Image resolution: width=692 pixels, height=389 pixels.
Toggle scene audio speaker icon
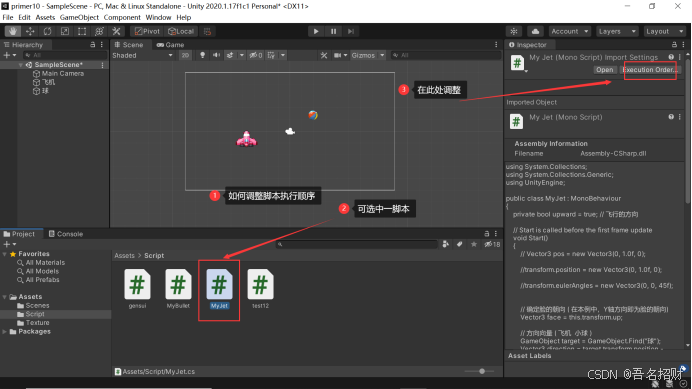coord(216,55)
